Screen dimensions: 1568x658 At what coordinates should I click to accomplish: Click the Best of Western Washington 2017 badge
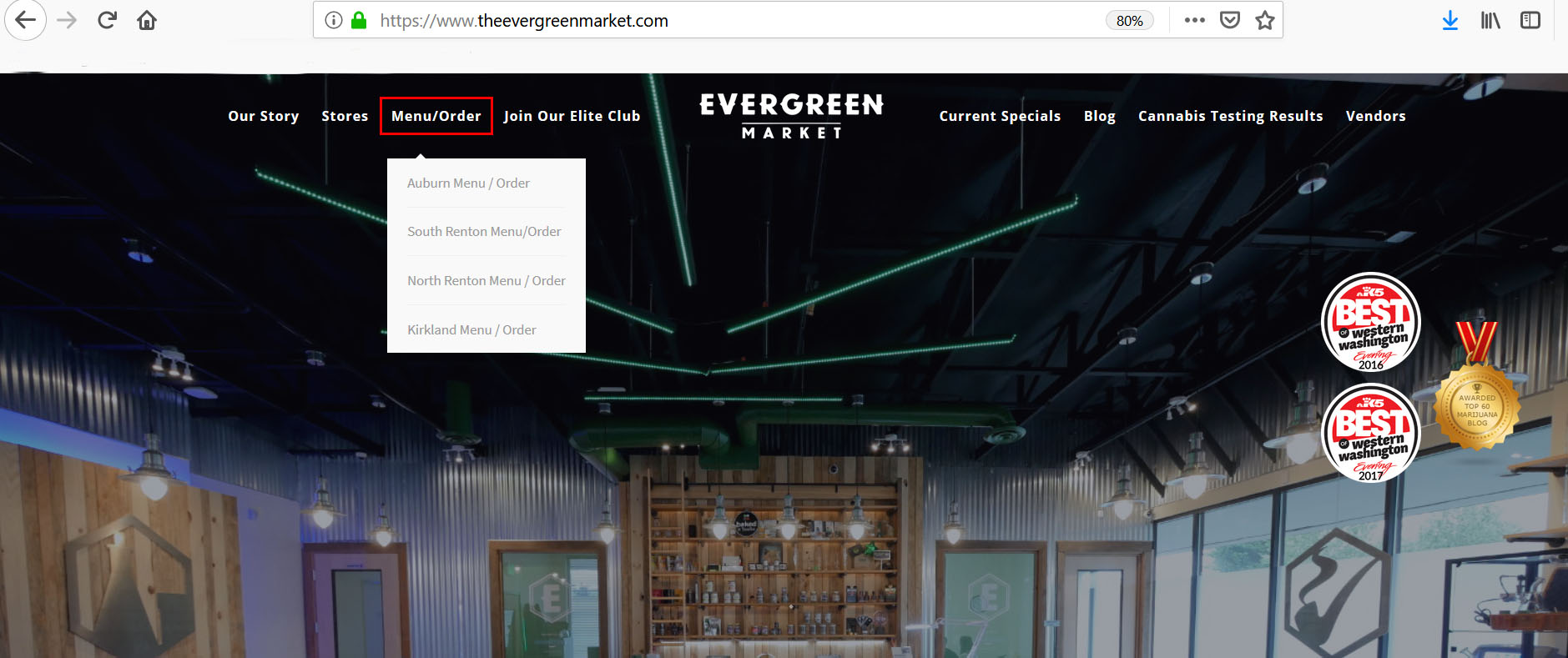pos(1371,433)
